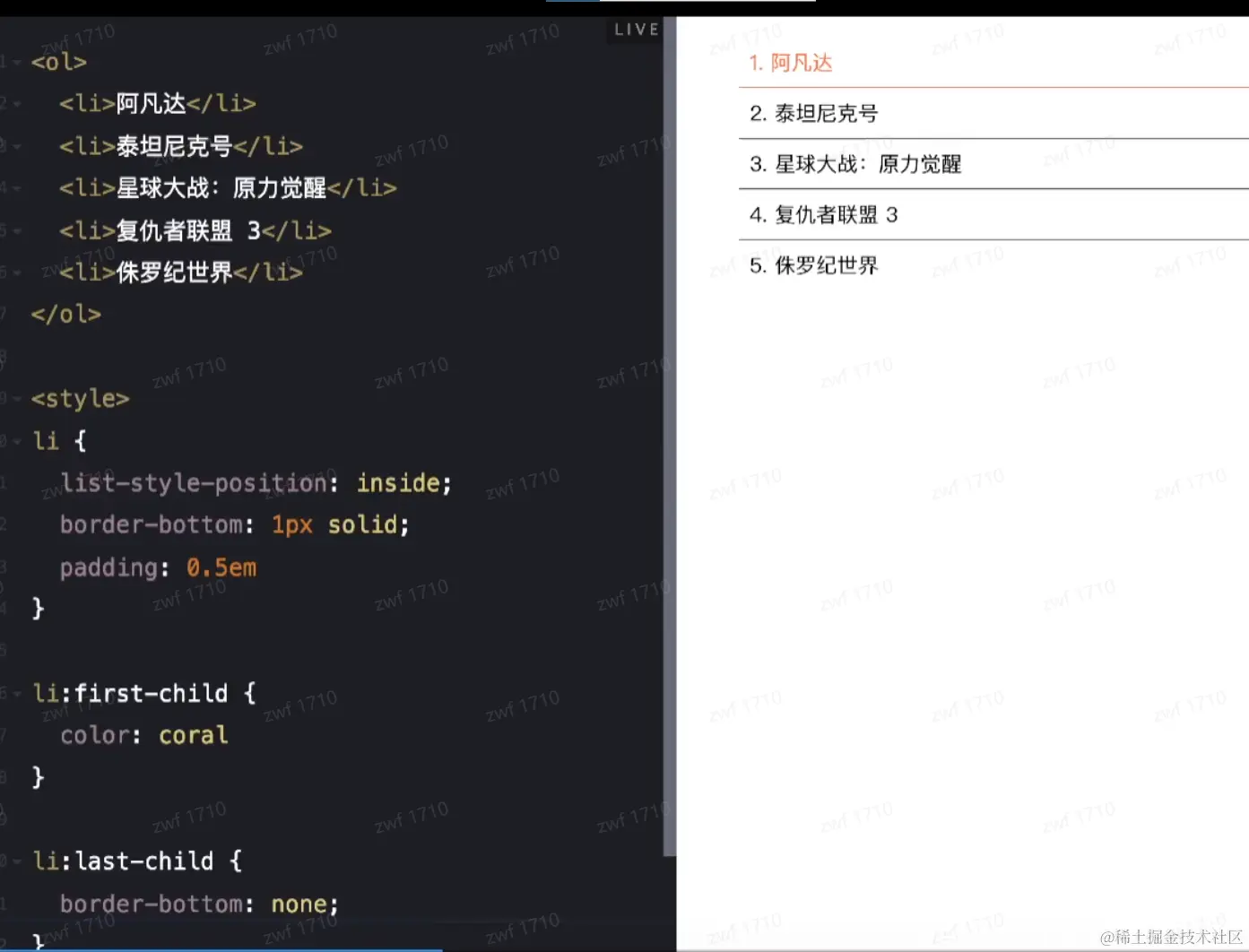
Task: Collapse fold arrow beside <li>复仇者联盟 3 line
Action: point(17,231)
